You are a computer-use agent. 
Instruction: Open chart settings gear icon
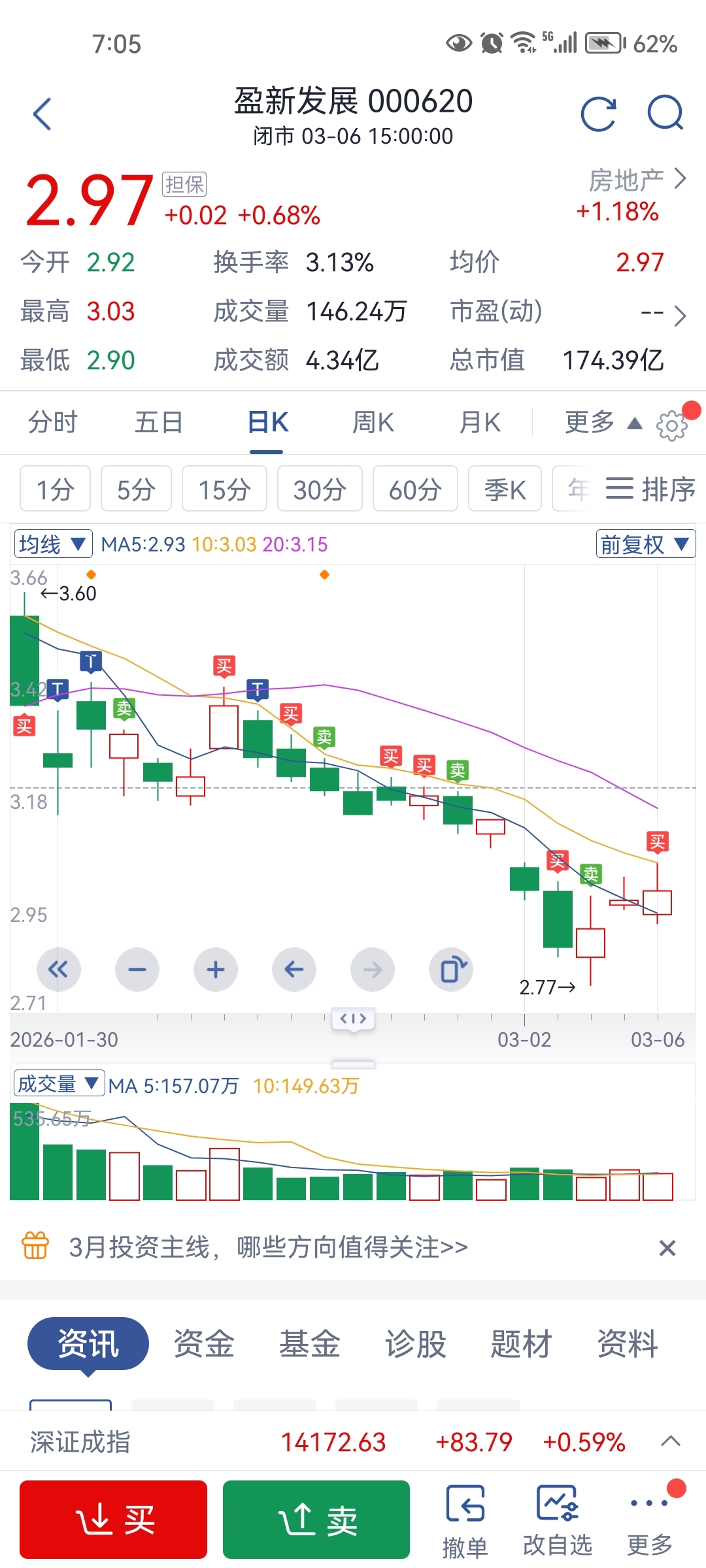(x=672, y=427)
